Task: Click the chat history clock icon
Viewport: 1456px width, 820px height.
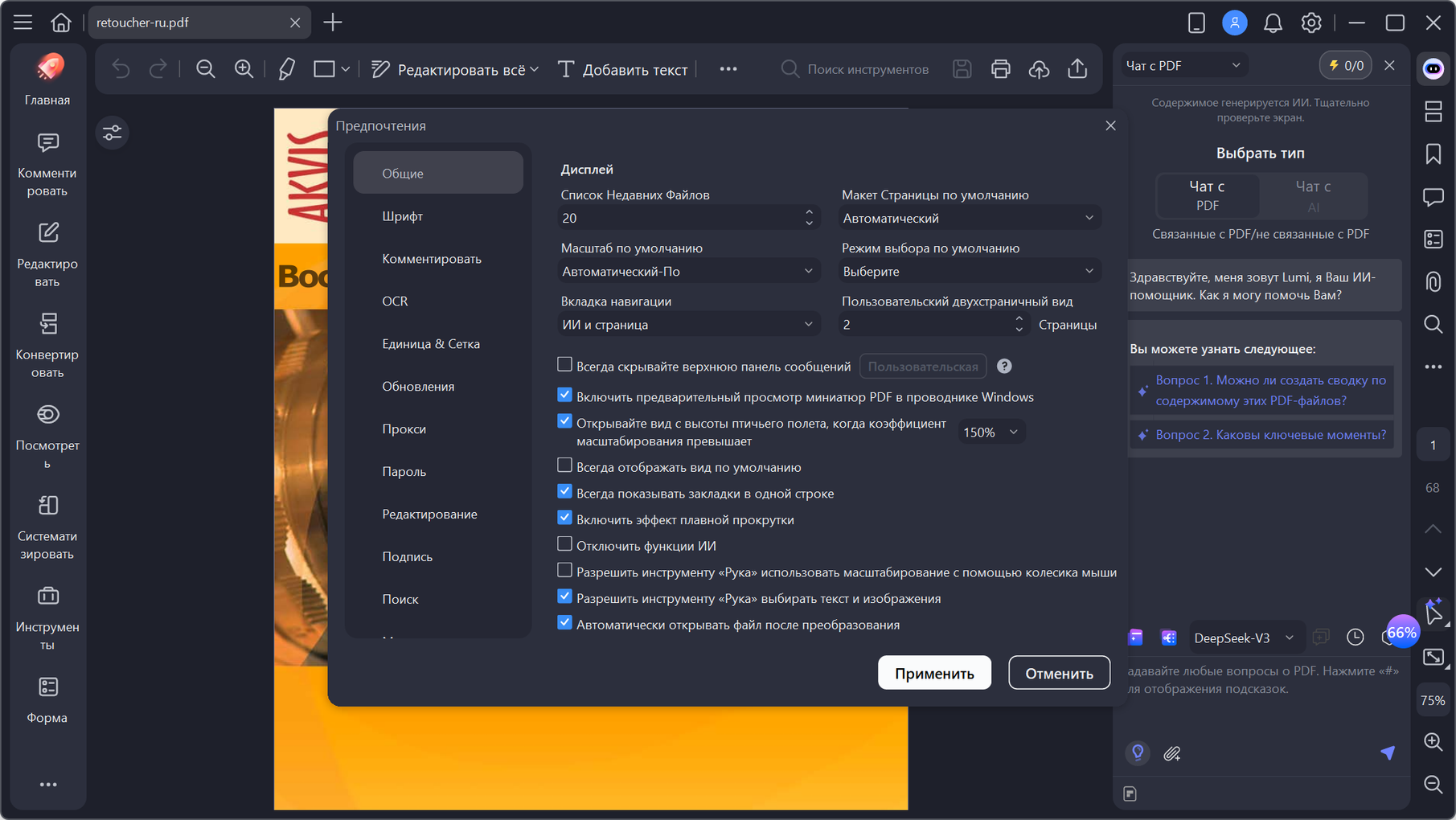Action: [1355, 638]
